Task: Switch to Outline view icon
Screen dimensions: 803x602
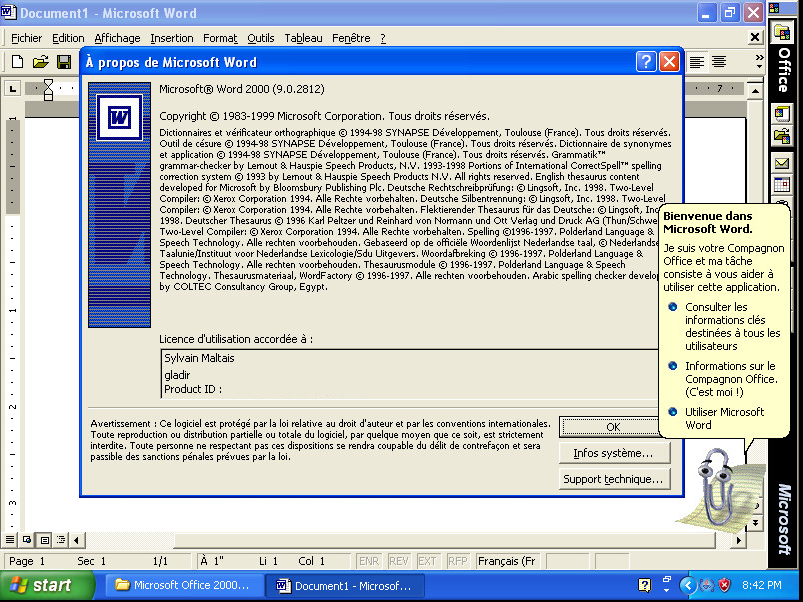Action: pos(61,540)
